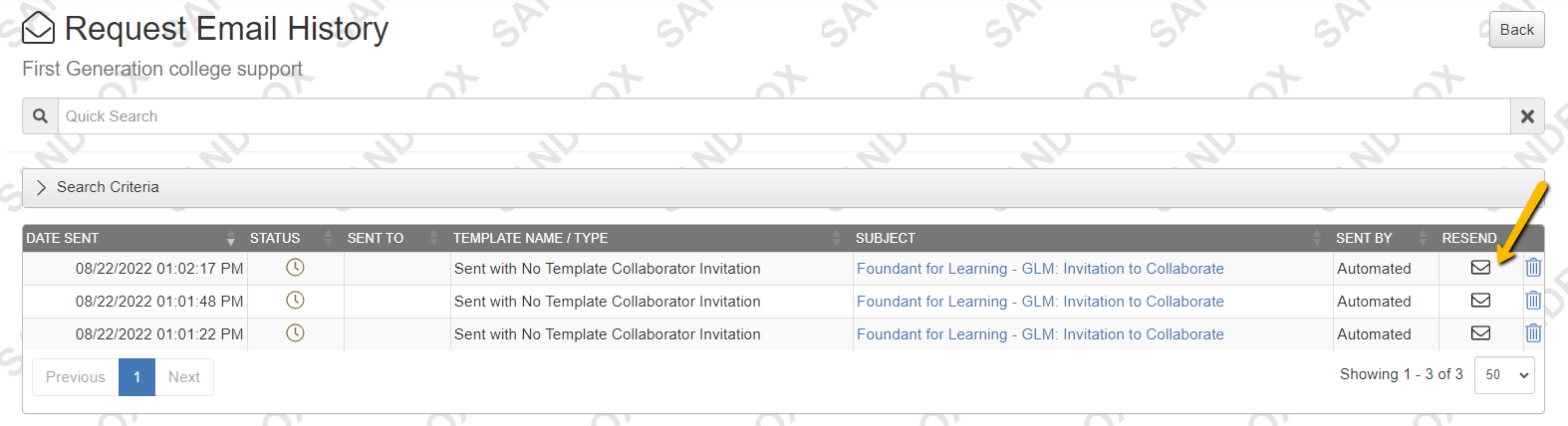Click the magnifier search icon
Viewport: 1568px width, 426px height.
40,116
